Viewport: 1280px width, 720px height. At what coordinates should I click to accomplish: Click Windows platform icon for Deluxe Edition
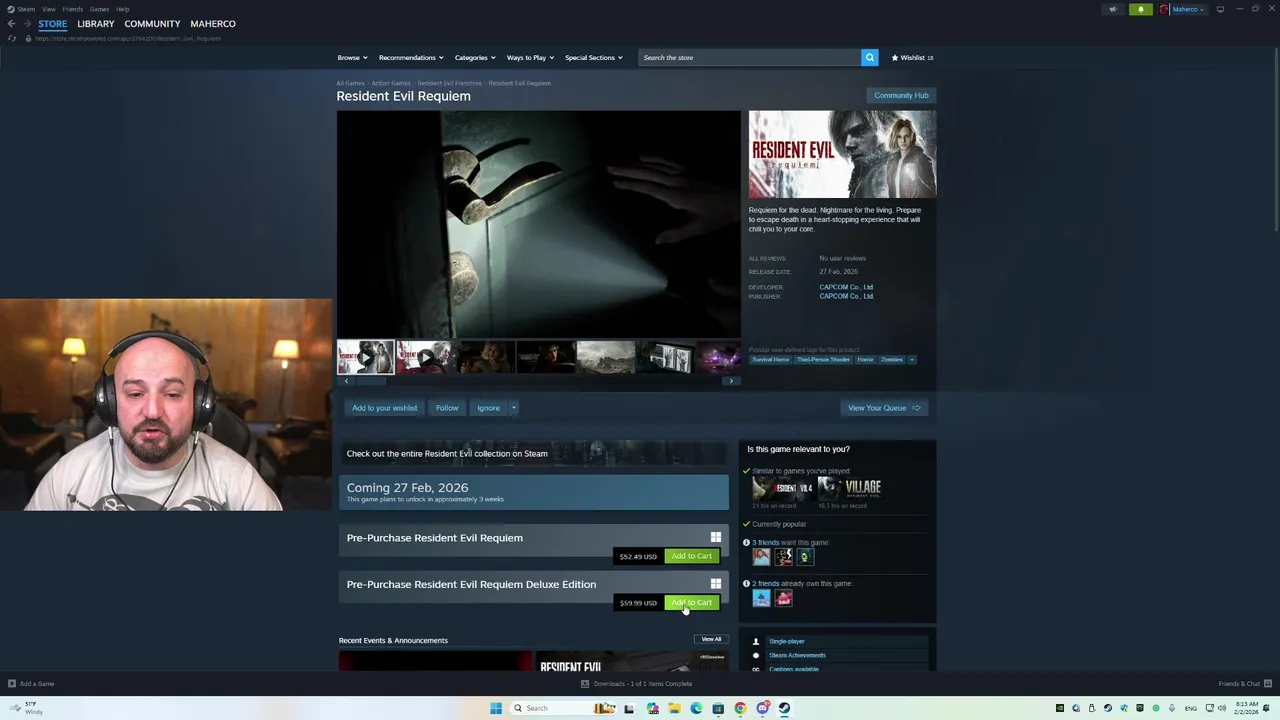[715, 584]
